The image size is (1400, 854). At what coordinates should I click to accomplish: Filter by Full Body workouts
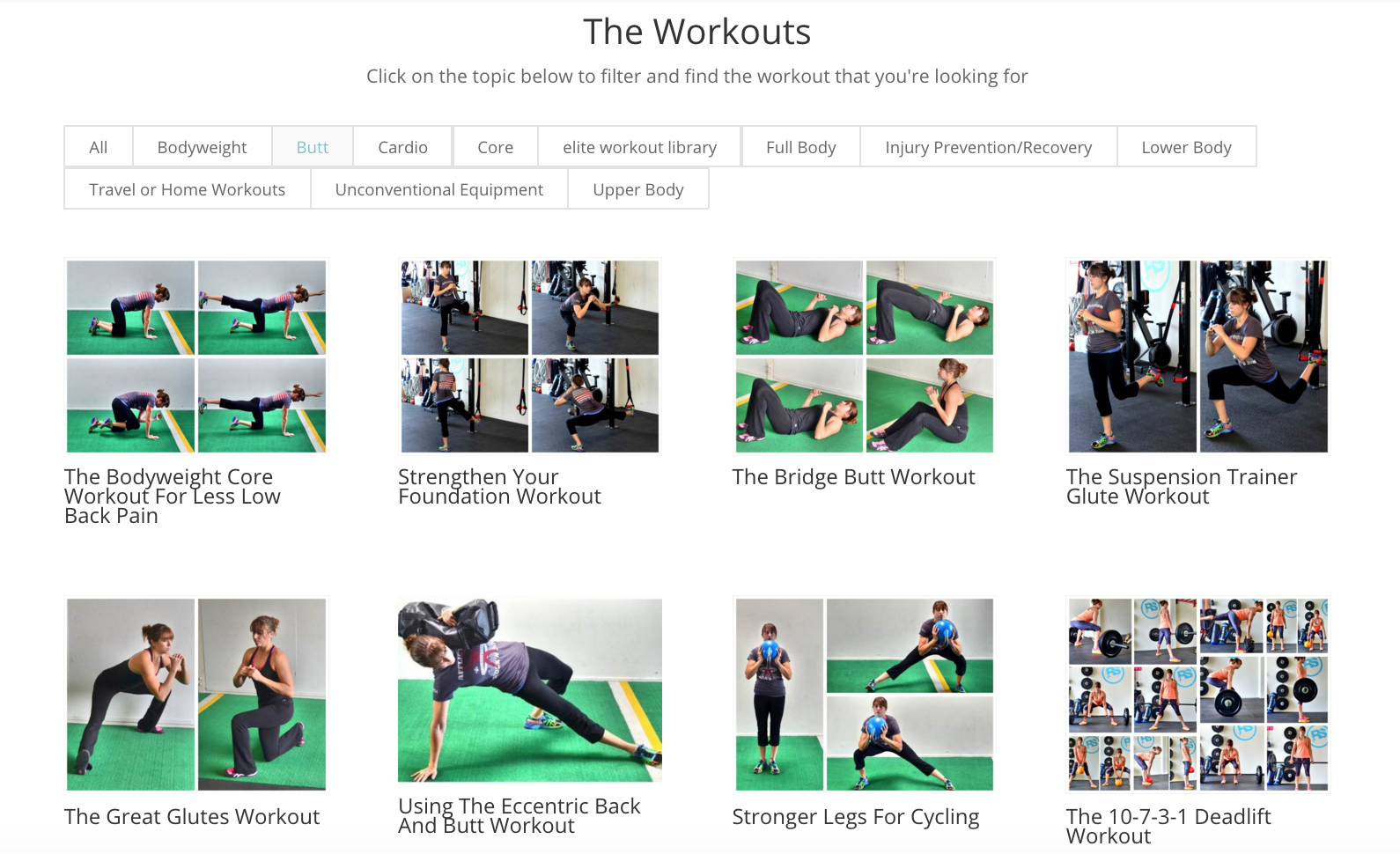click(x=800, y=147)
